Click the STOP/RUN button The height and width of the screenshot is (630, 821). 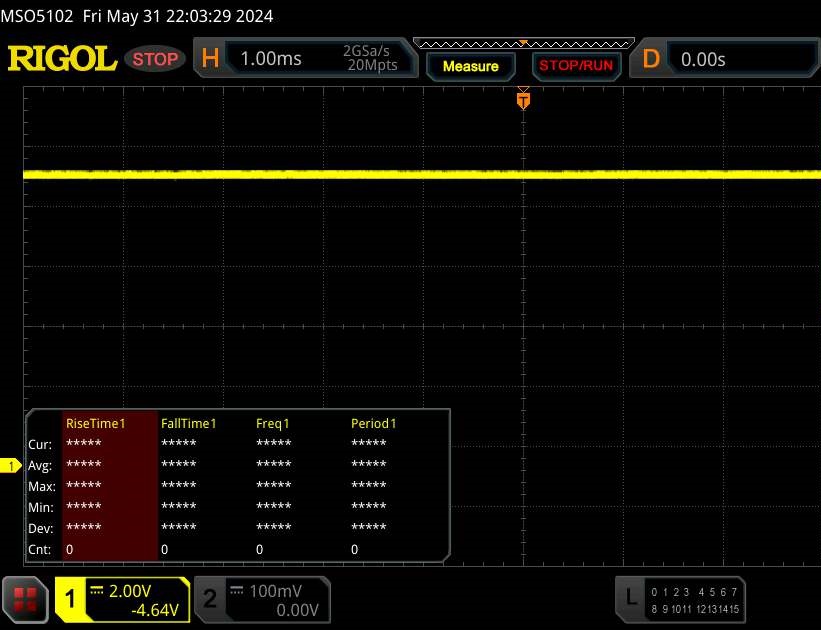(576, 65)
